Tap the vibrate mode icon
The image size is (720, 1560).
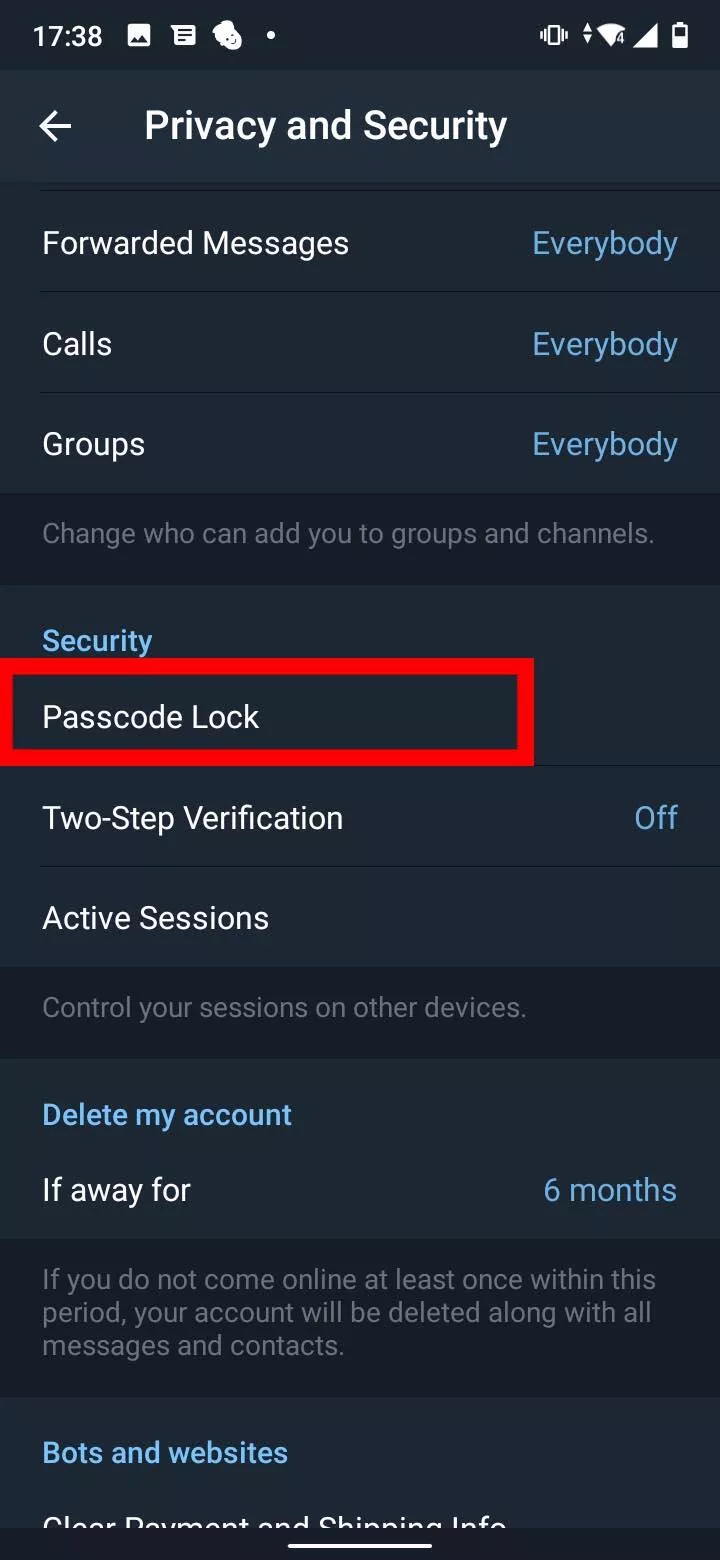(554, 36)
